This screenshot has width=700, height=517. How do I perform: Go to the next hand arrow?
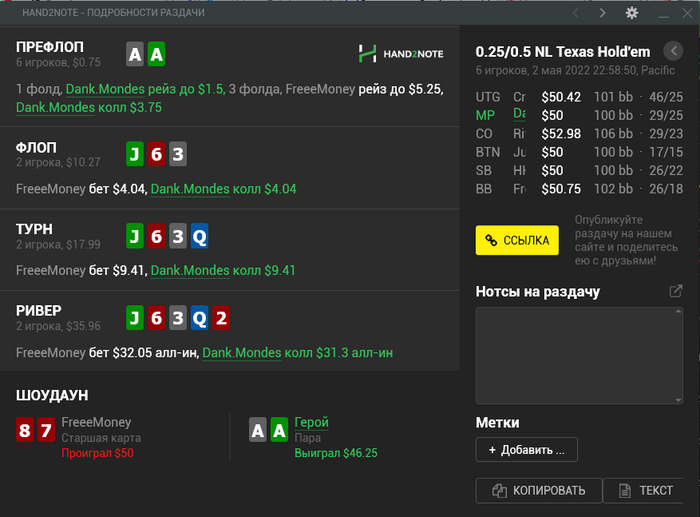coord(602,13)
